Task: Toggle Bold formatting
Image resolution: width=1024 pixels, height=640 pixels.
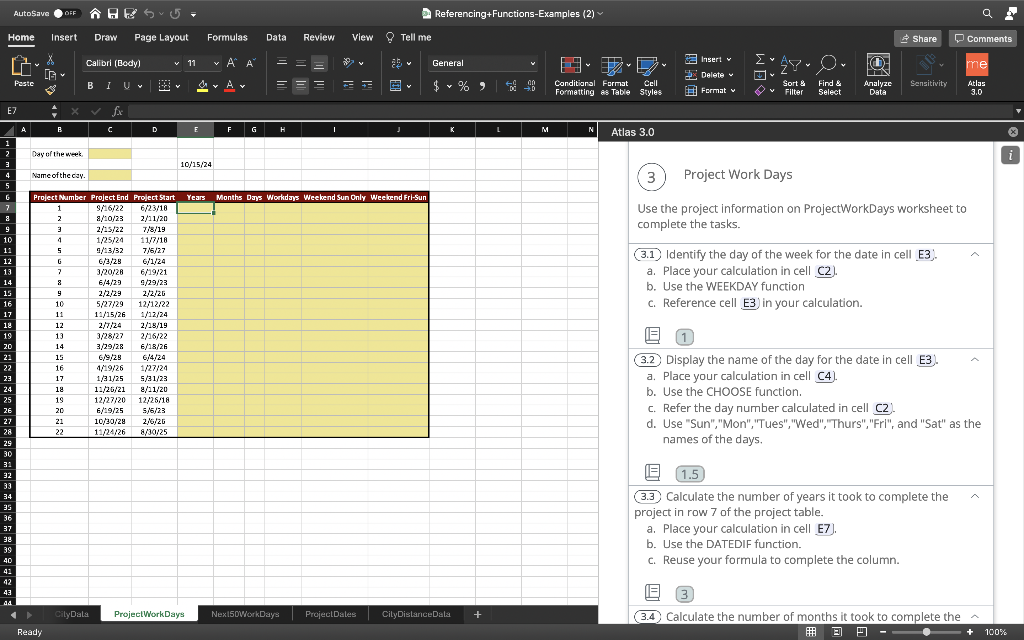Action: click(91, 86)
